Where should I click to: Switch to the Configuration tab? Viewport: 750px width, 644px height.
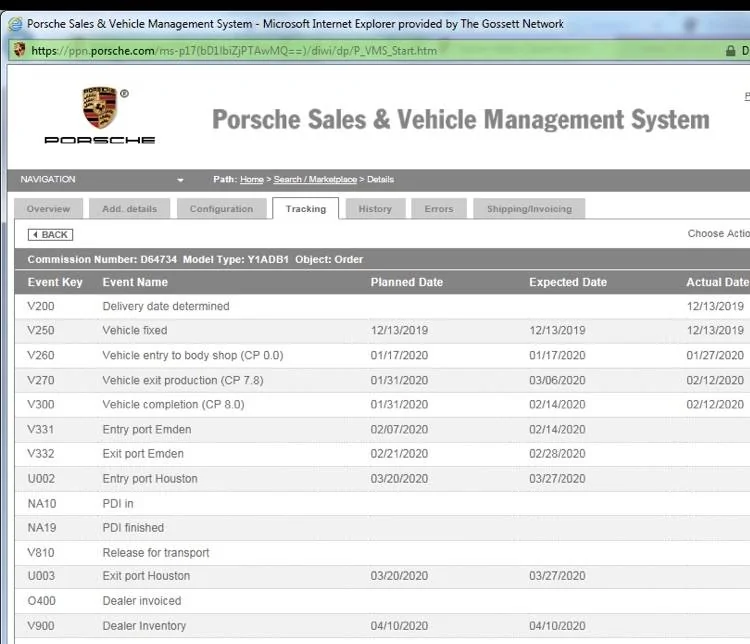pyautogui.click(x=221, y=209)
